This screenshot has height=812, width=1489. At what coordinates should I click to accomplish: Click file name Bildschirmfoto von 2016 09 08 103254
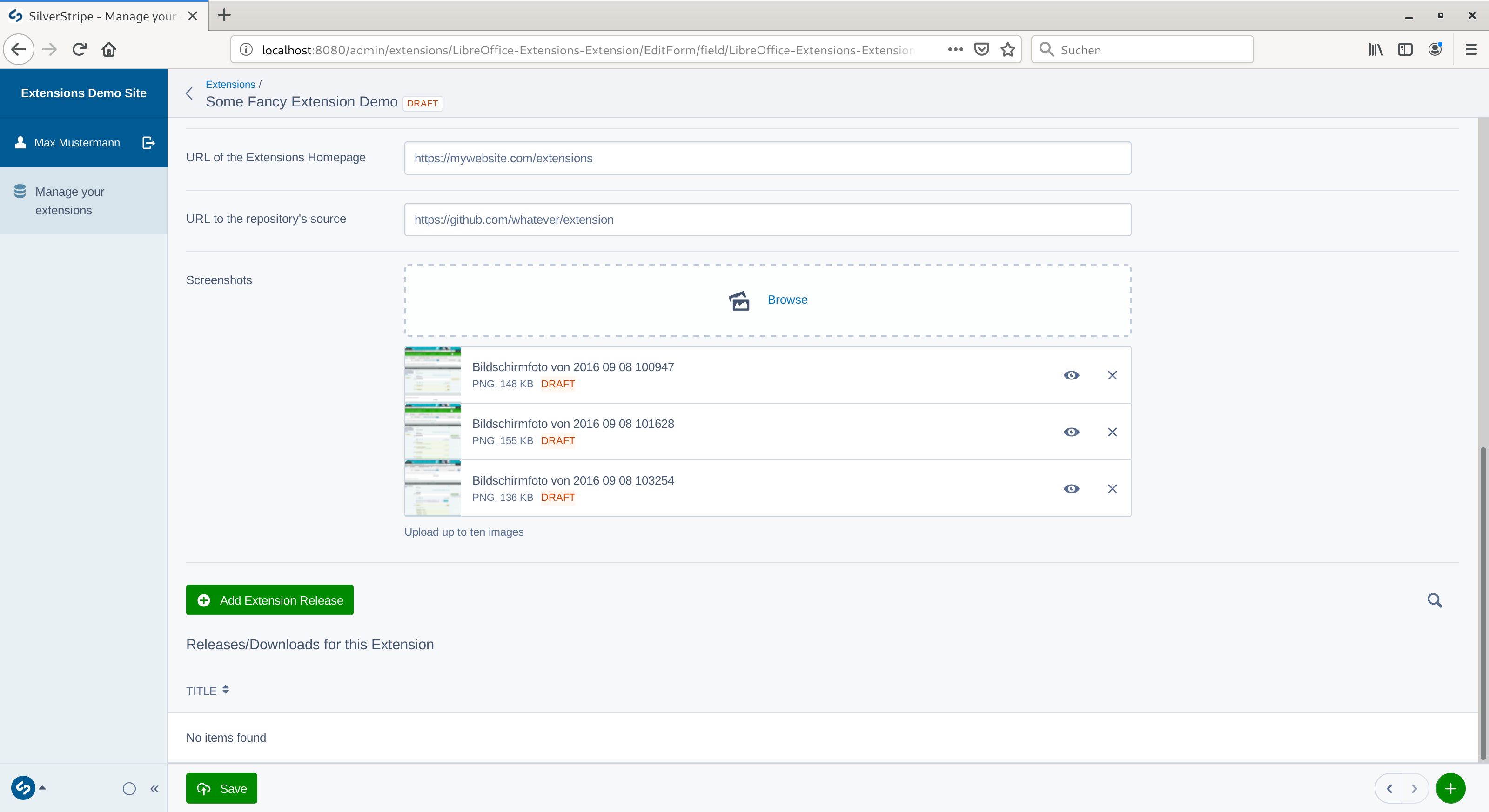pyautogui.click(x=573, y=480)
